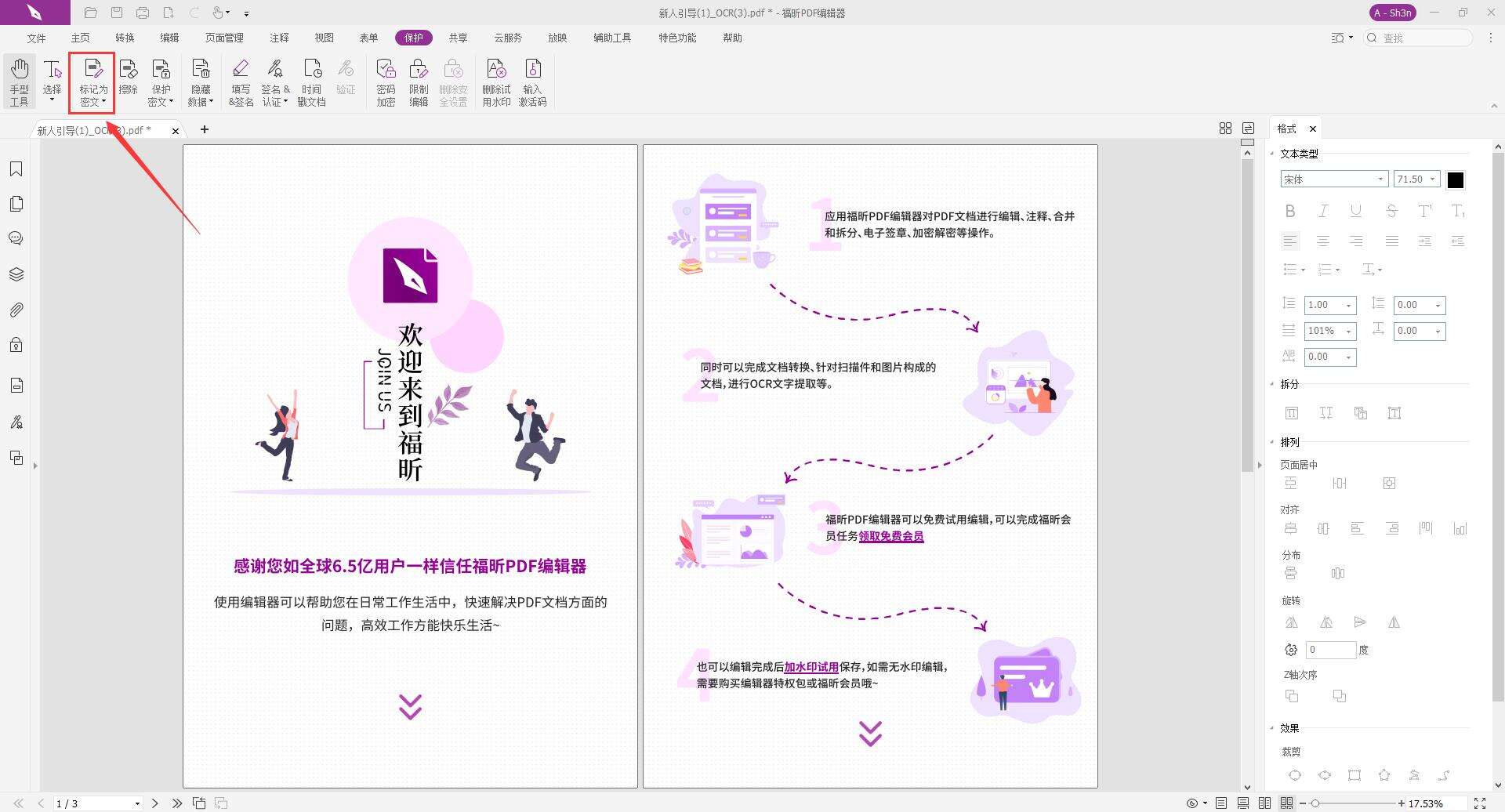1505x812 pixels.
Task: Open the attachments paperclip panel
Action: point(16,310)
